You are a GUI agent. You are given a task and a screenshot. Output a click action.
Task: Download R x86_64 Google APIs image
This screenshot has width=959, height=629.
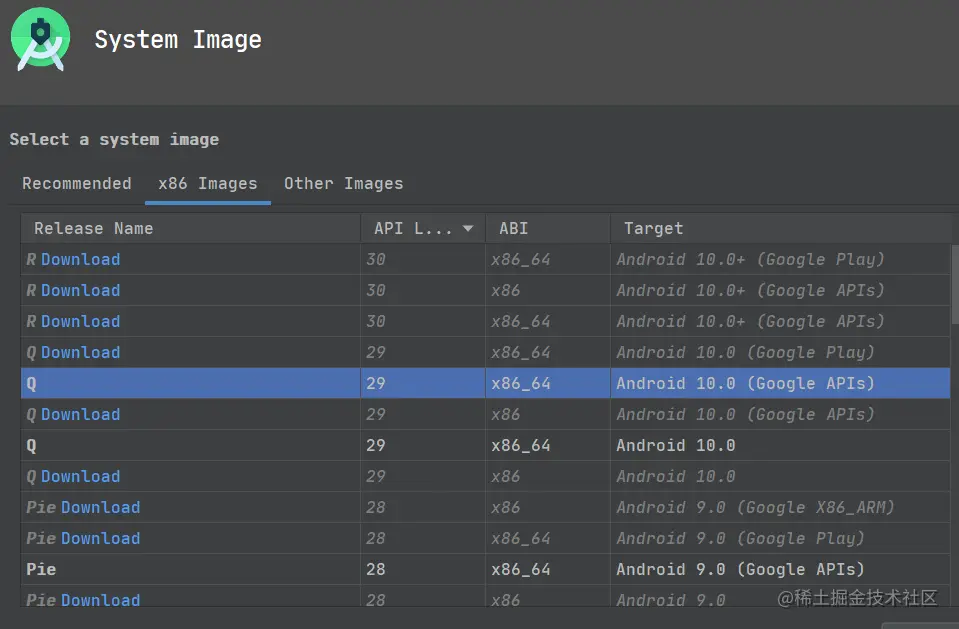click(80, 322)
